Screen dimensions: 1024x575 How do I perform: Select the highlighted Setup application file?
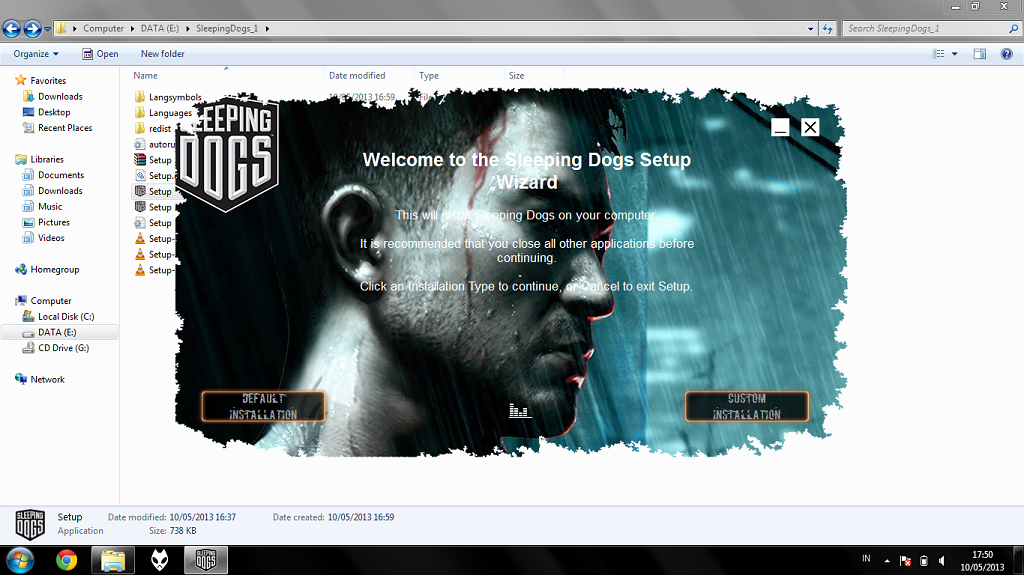(153, 191)
